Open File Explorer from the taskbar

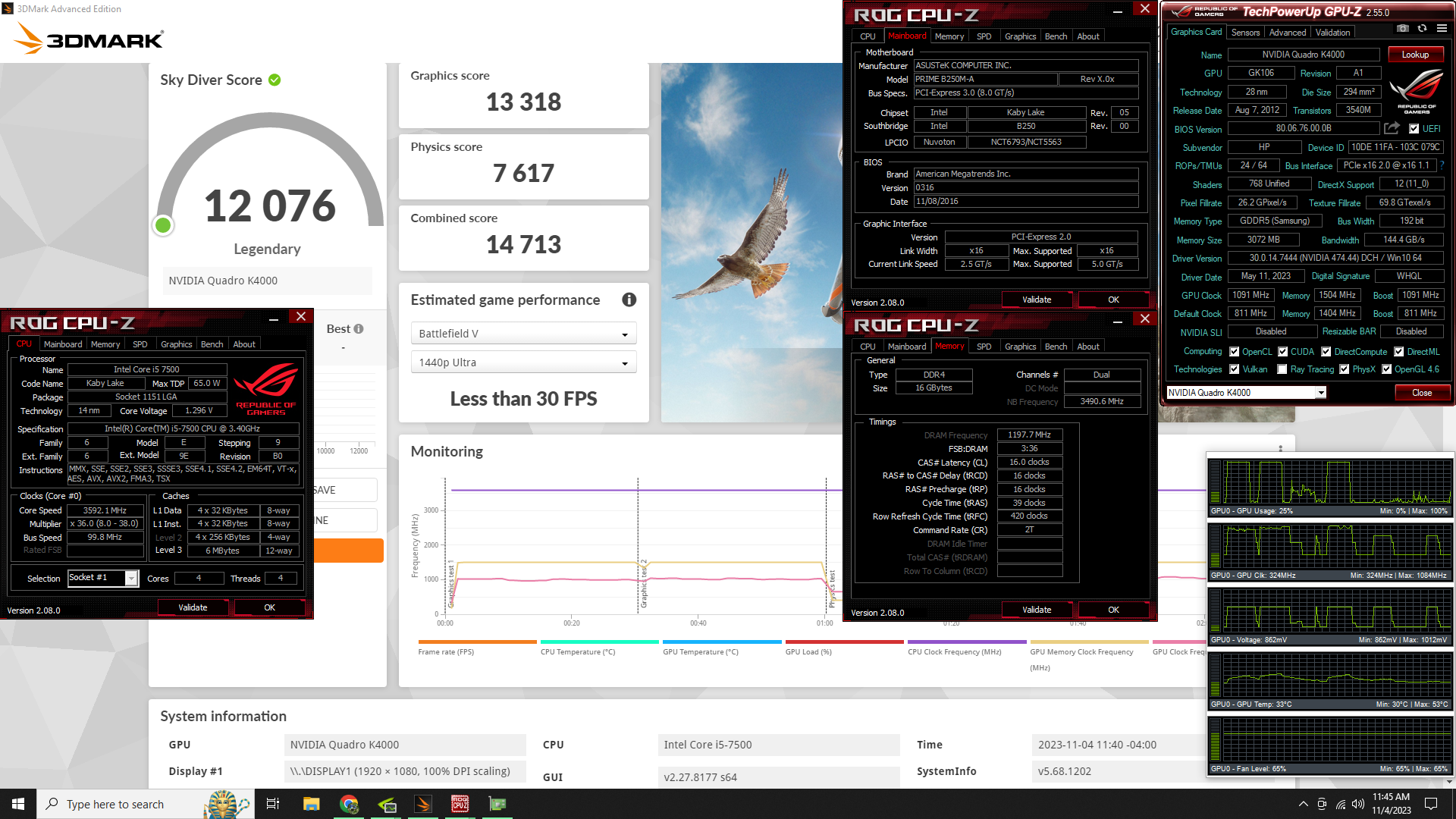tap(311, 804)
